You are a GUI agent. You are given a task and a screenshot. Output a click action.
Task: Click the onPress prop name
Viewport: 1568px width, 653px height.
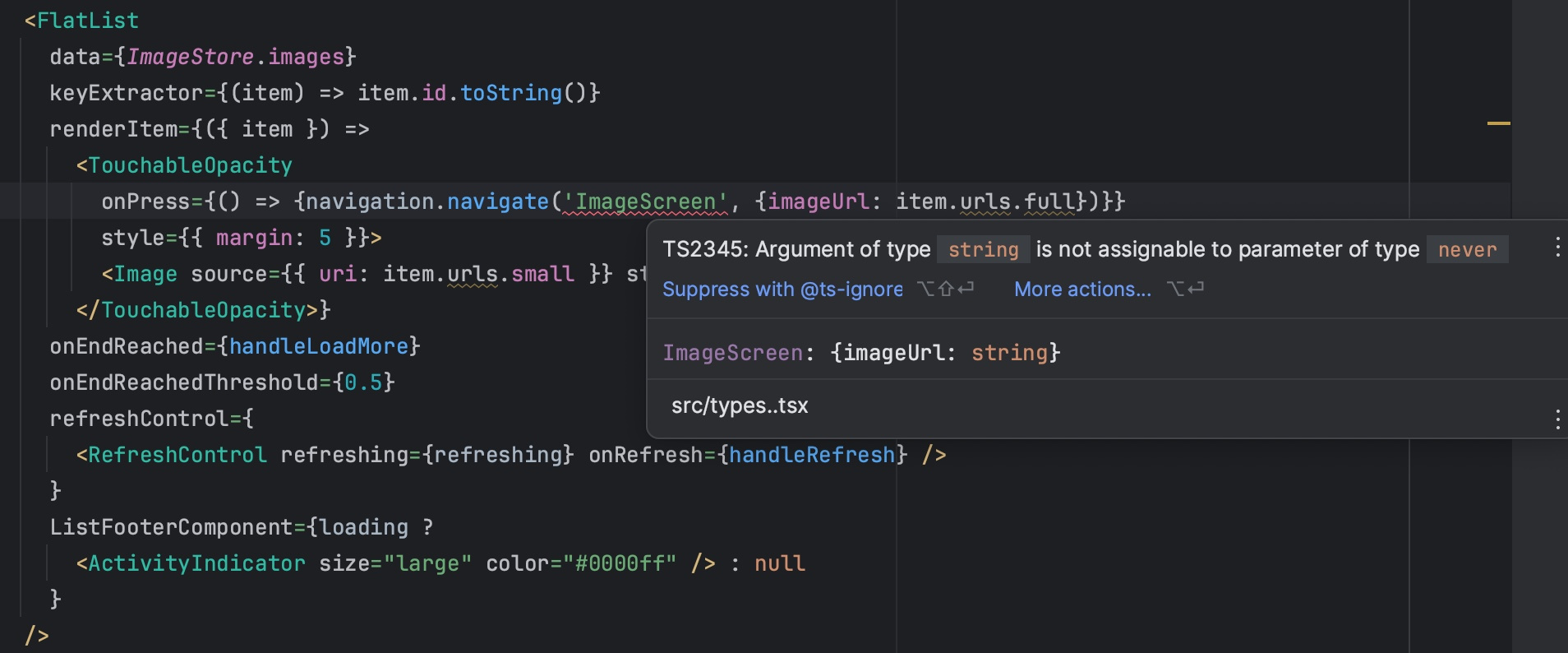click(x=145, y=201)
